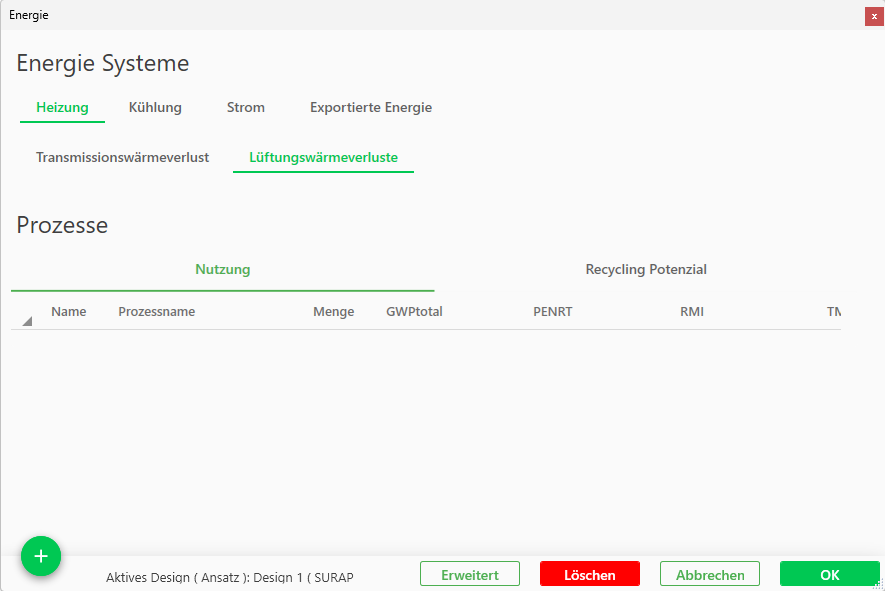The image size is (885, 591).
Task: Select the Lüftungswärmeverluste sub-tab
Action: [323, 157]
